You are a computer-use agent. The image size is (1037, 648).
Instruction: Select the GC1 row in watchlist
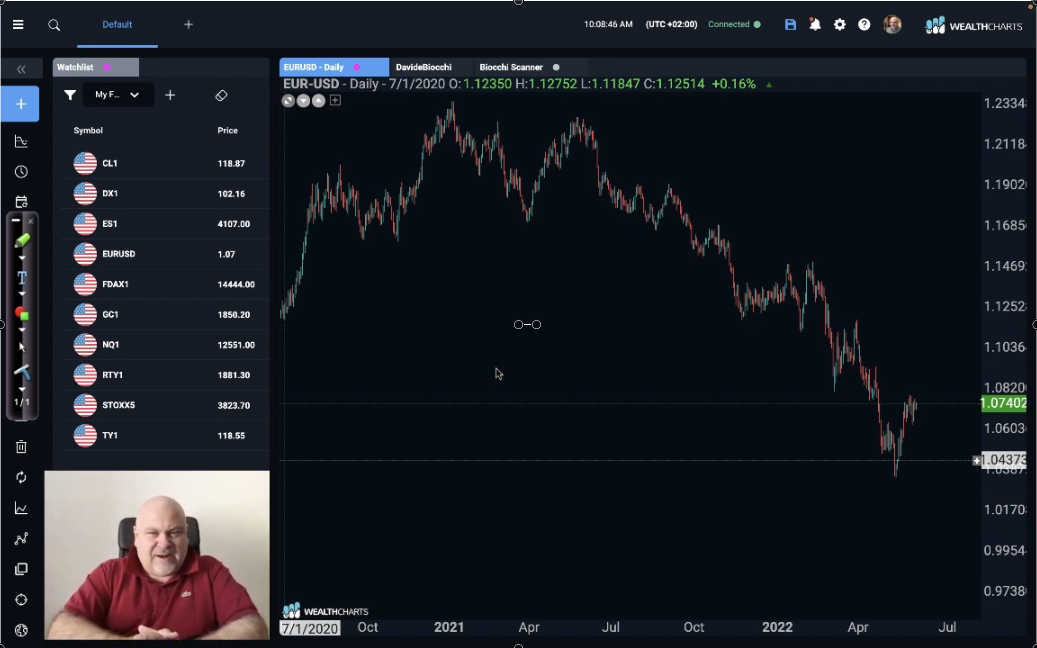click(165, 315)
